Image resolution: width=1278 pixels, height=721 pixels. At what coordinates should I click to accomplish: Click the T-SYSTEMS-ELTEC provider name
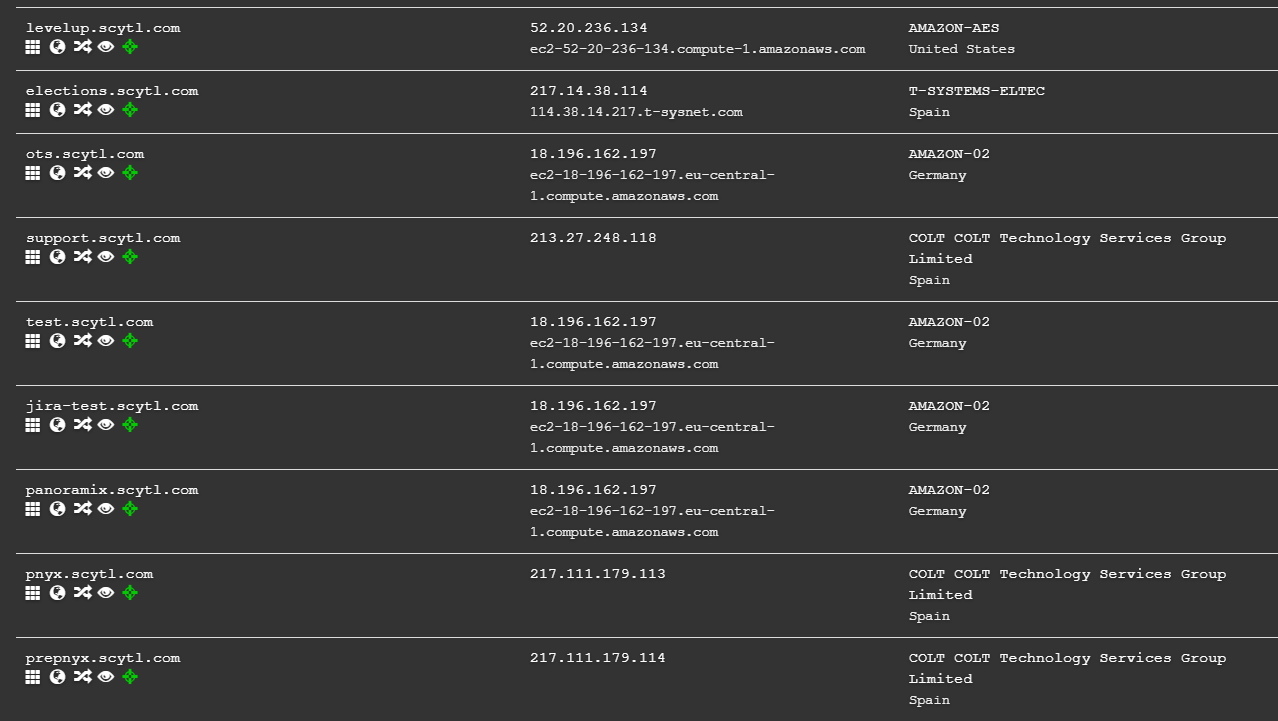(x=976, y=91)
